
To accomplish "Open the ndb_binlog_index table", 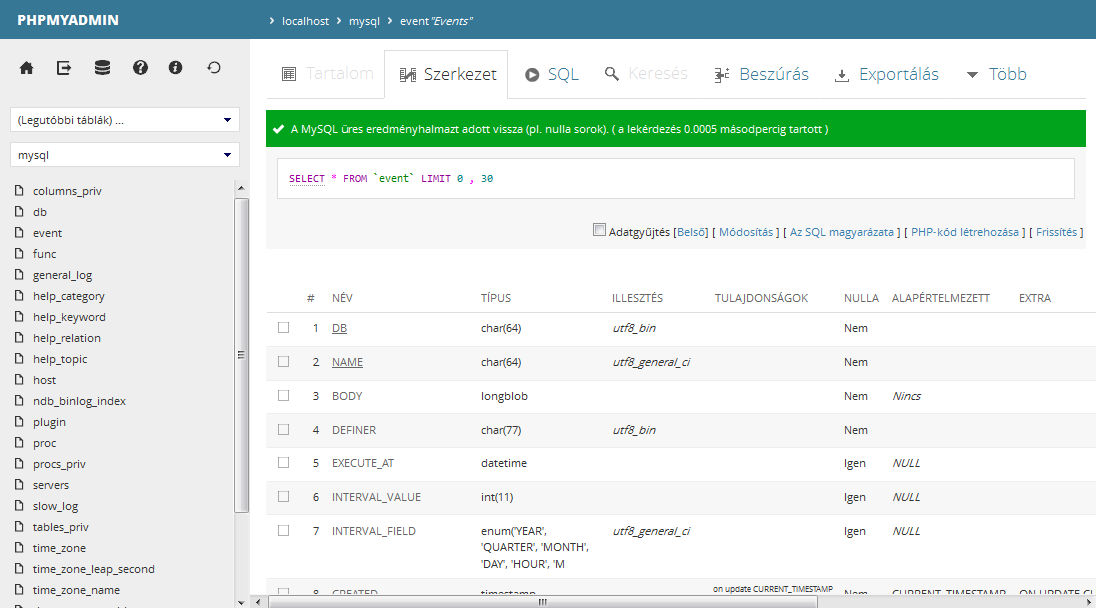I will pyautogui.click(x=79, y=400).
